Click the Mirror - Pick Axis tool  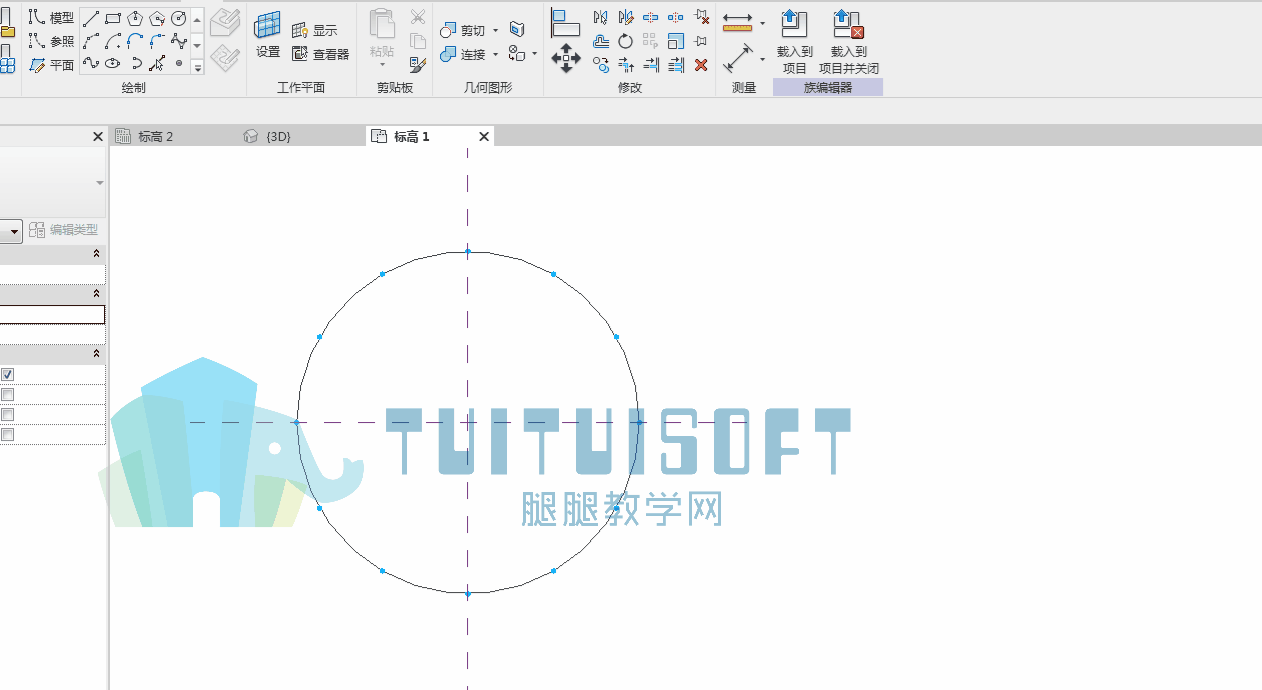pyautogui.click(x=601, y=17)
